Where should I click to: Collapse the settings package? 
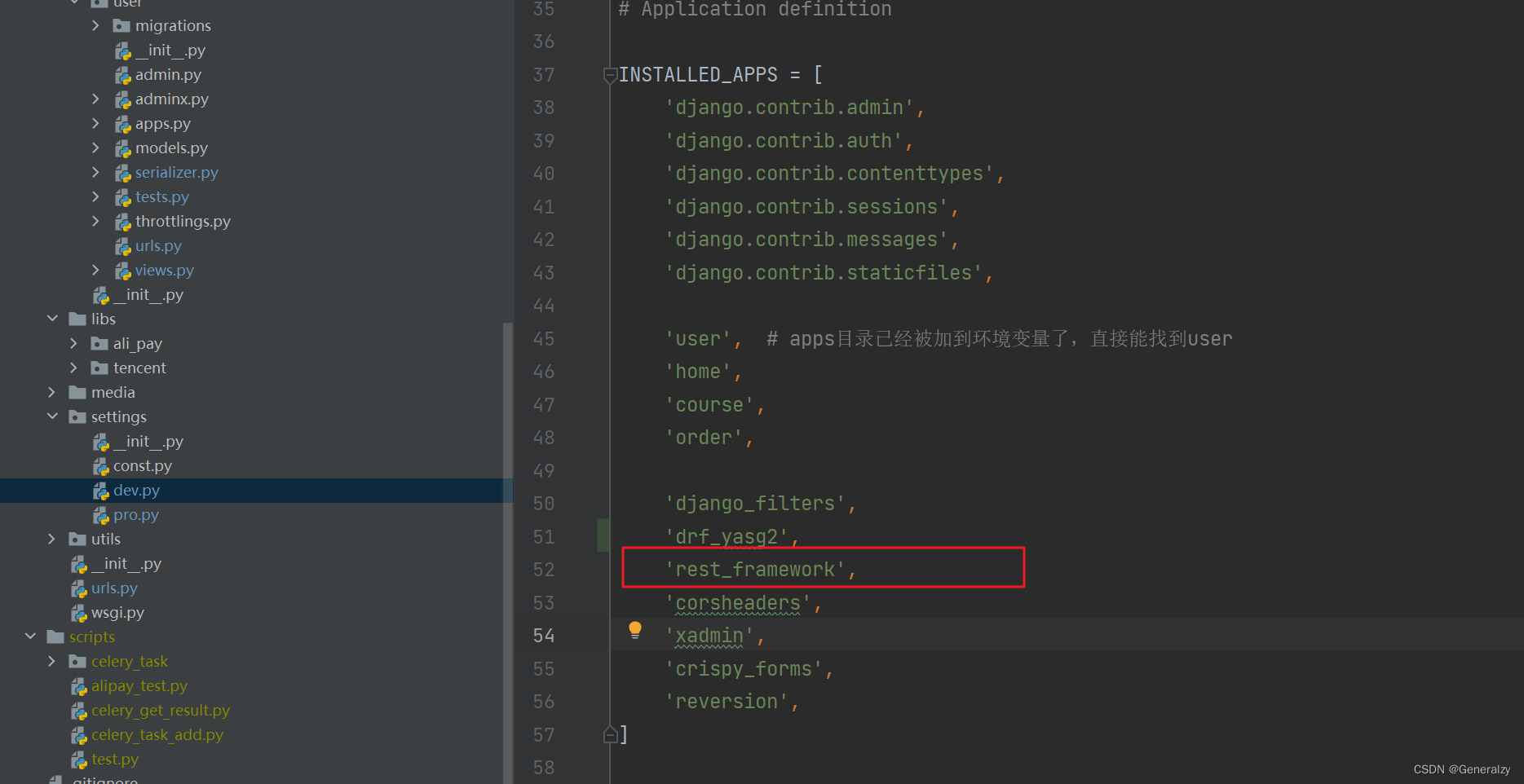coord(52,417)
